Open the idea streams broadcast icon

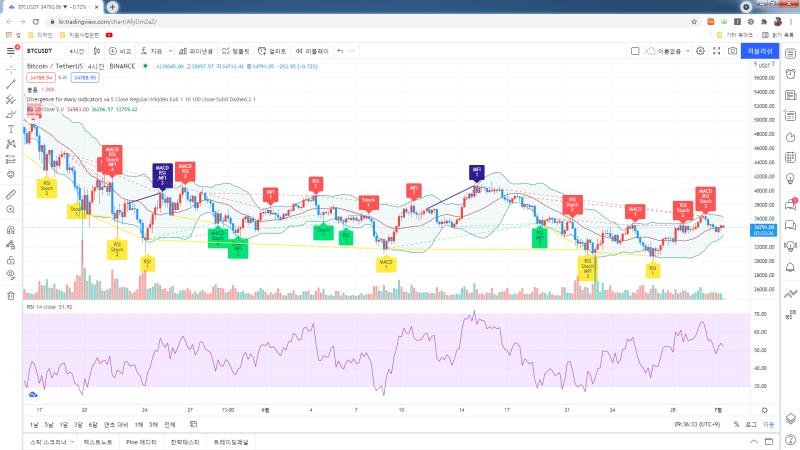pyautogui.click(x=790, y=246)
